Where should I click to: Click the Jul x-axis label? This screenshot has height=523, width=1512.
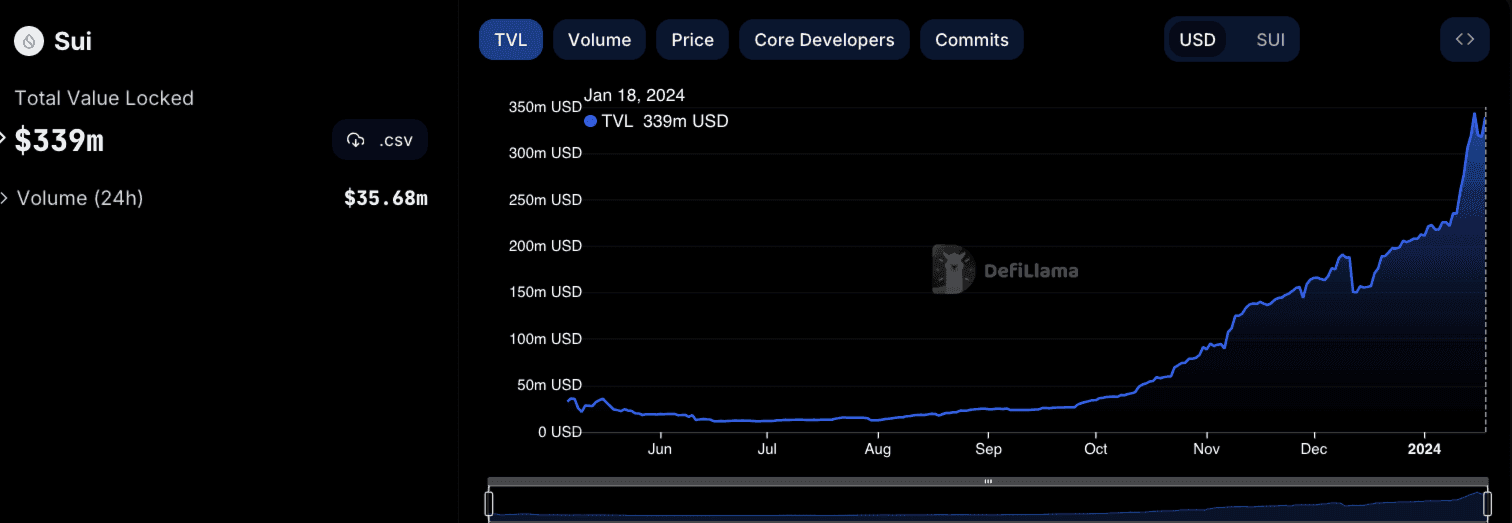pyautogui.click(x=766, y=450)
